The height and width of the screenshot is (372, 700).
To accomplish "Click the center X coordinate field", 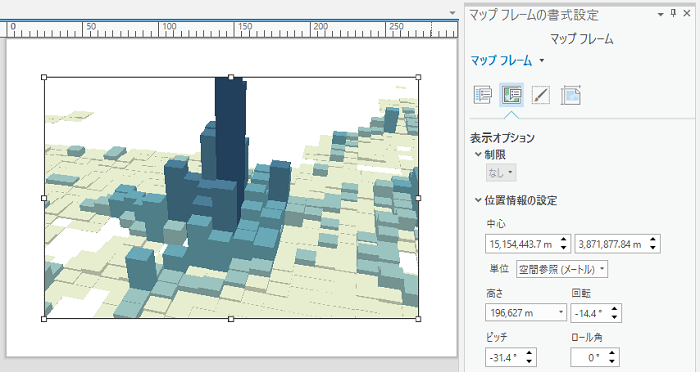I will point(521,244).
